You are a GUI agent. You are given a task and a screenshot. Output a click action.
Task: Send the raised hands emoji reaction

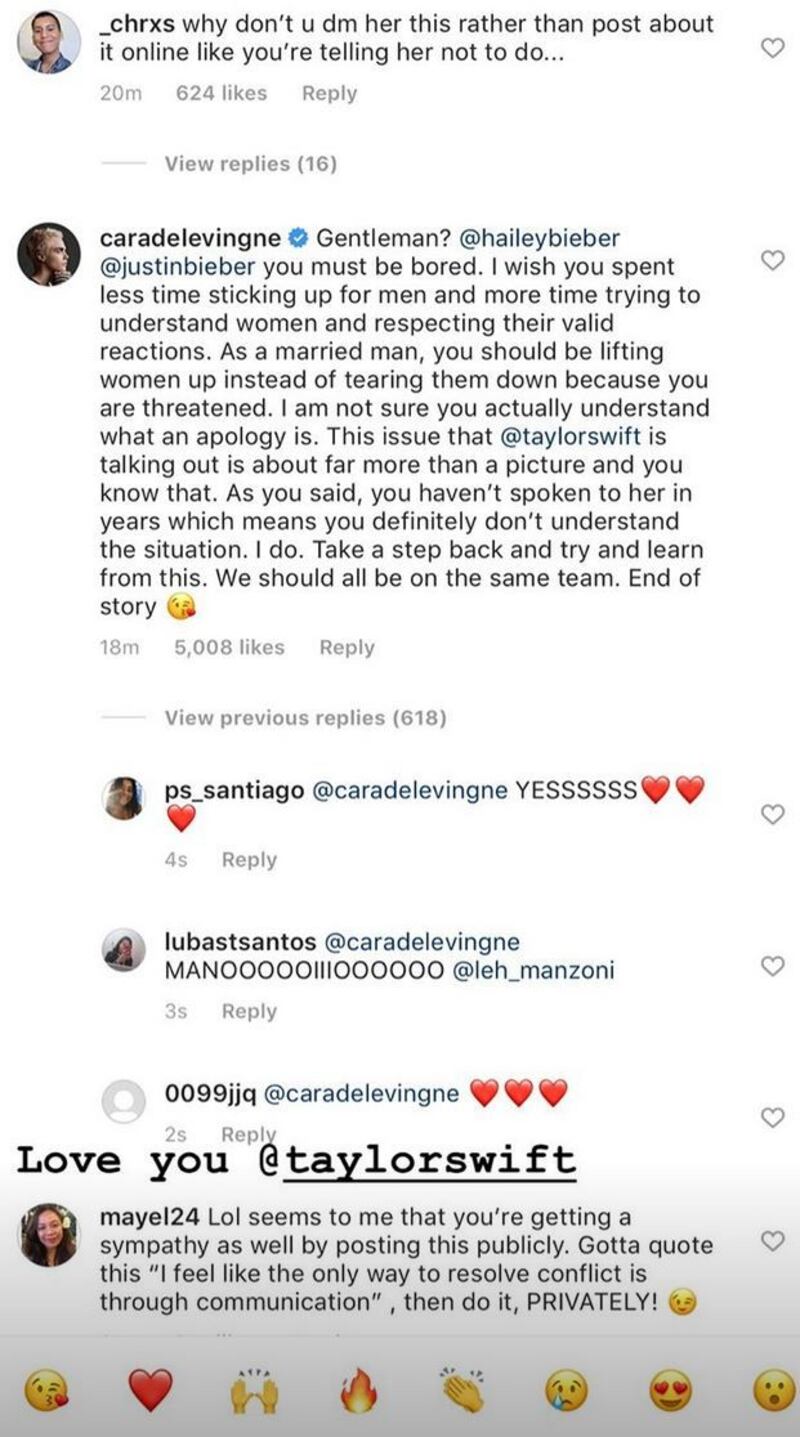click(253, 1391)
